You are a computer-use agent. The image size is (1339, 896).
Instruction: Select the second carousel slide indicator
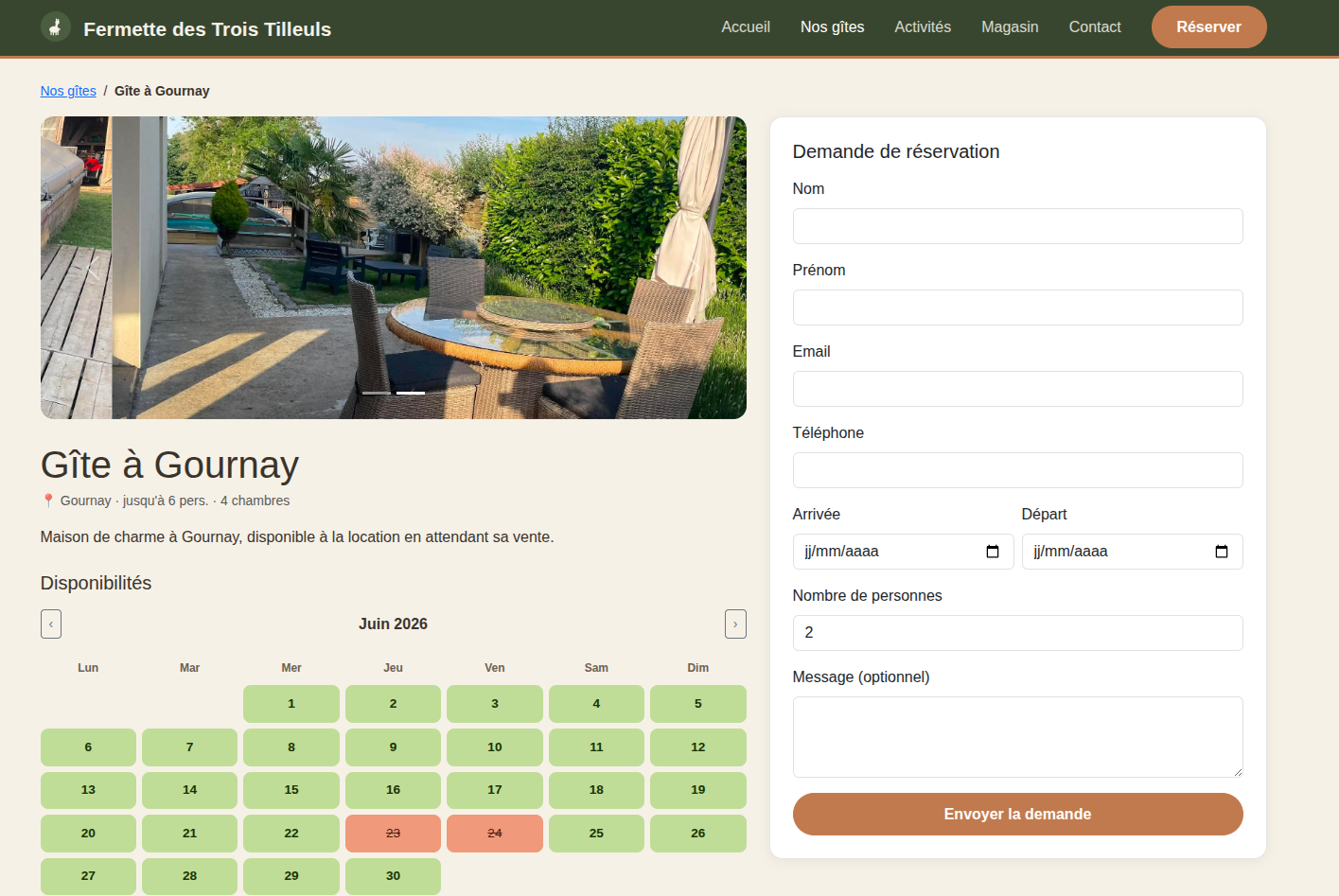coord(411,393)
